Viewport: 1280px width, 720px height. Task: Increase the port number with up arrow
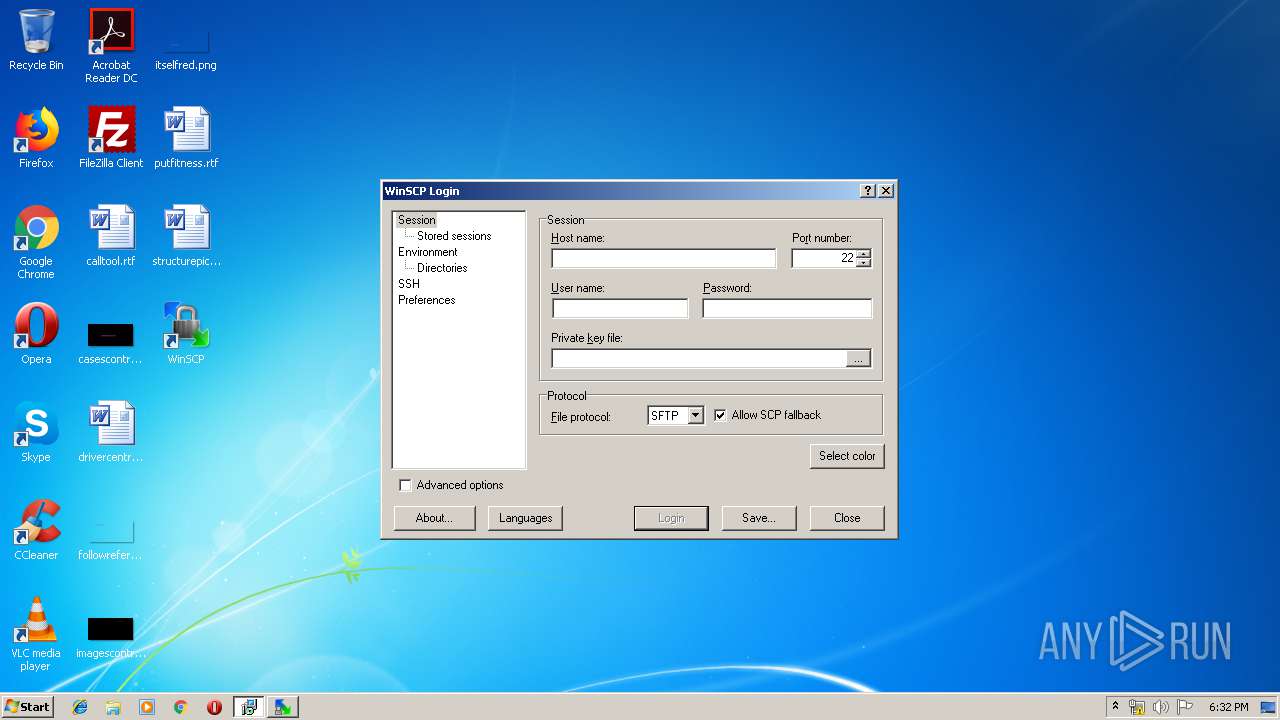point(864,253)
